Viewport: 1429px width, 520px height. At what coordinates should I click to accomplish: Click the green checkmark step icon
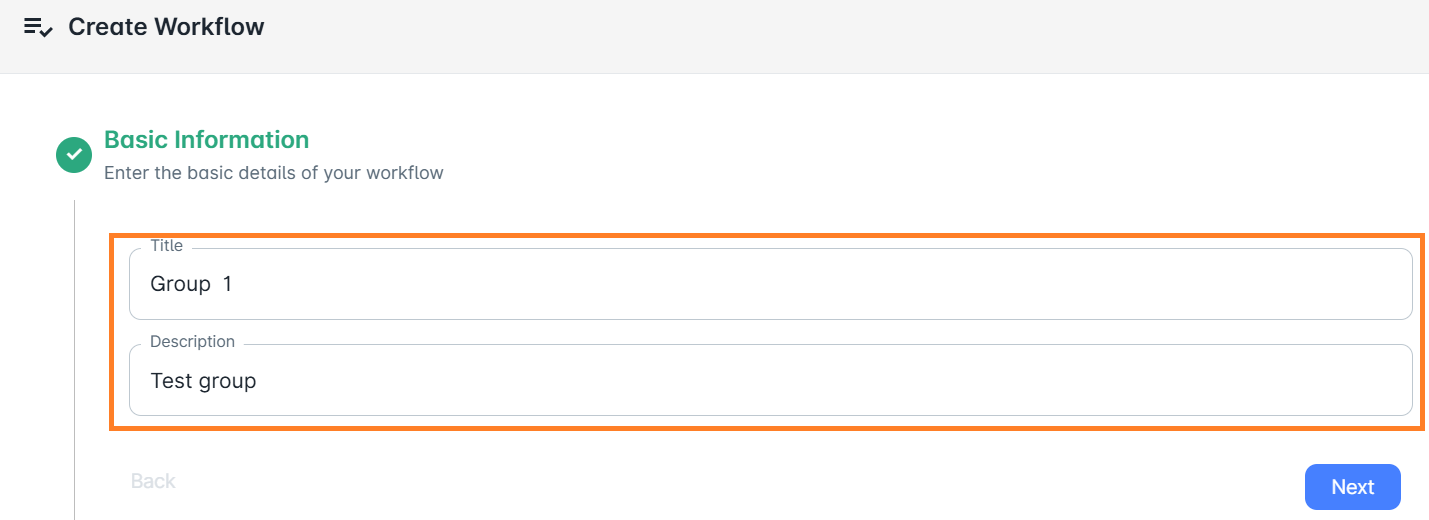tap(74, 155)
